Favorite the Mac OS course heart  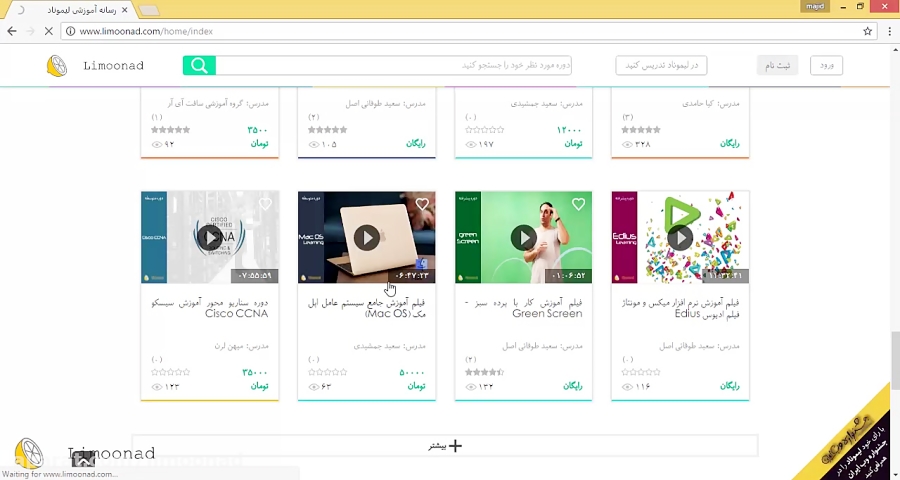click(422, 204)
